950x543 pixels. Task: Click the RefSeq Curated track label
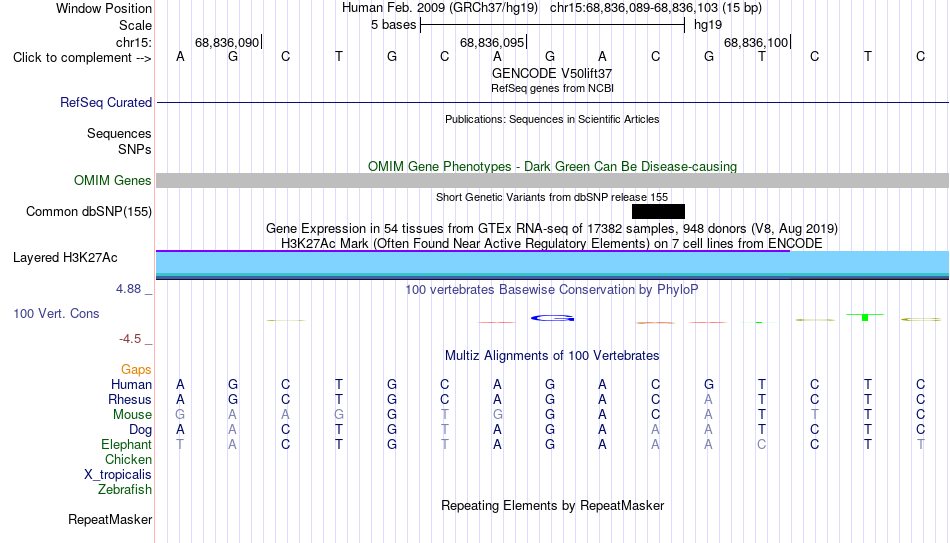(105, 102)
